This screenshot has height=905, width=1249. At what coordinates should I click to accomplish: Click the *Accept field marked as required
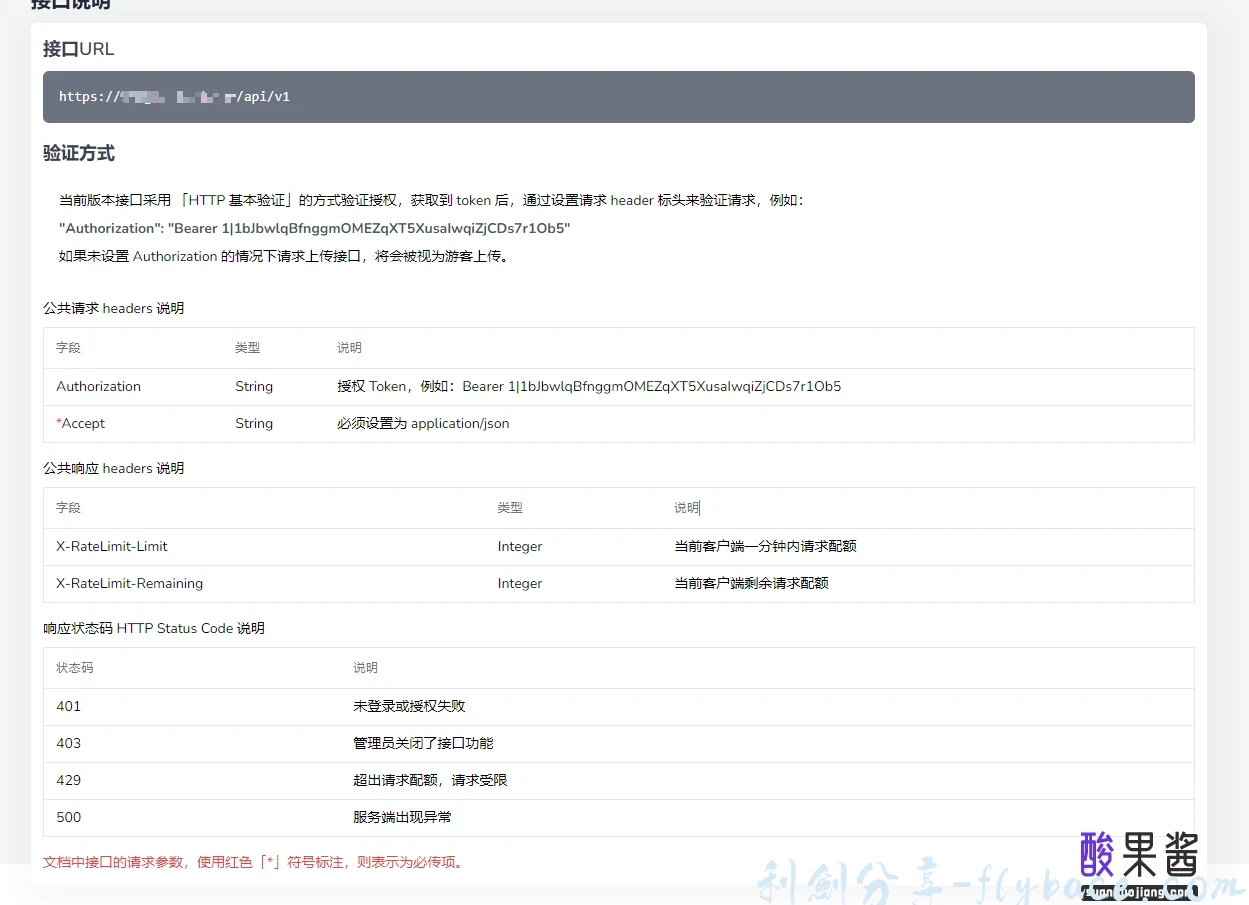pos(80,423)
